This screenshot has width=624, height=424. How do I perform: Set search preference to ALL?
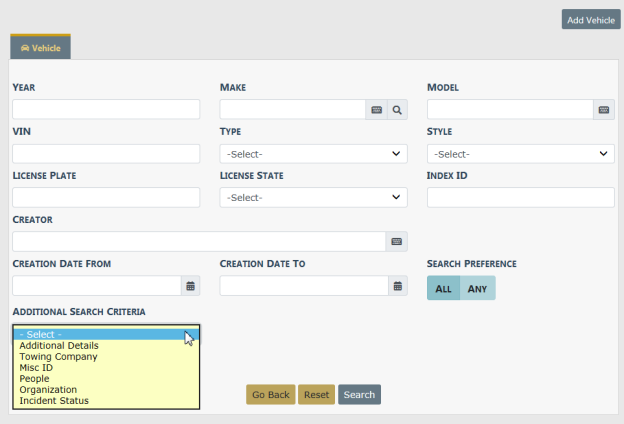point(443,288)
